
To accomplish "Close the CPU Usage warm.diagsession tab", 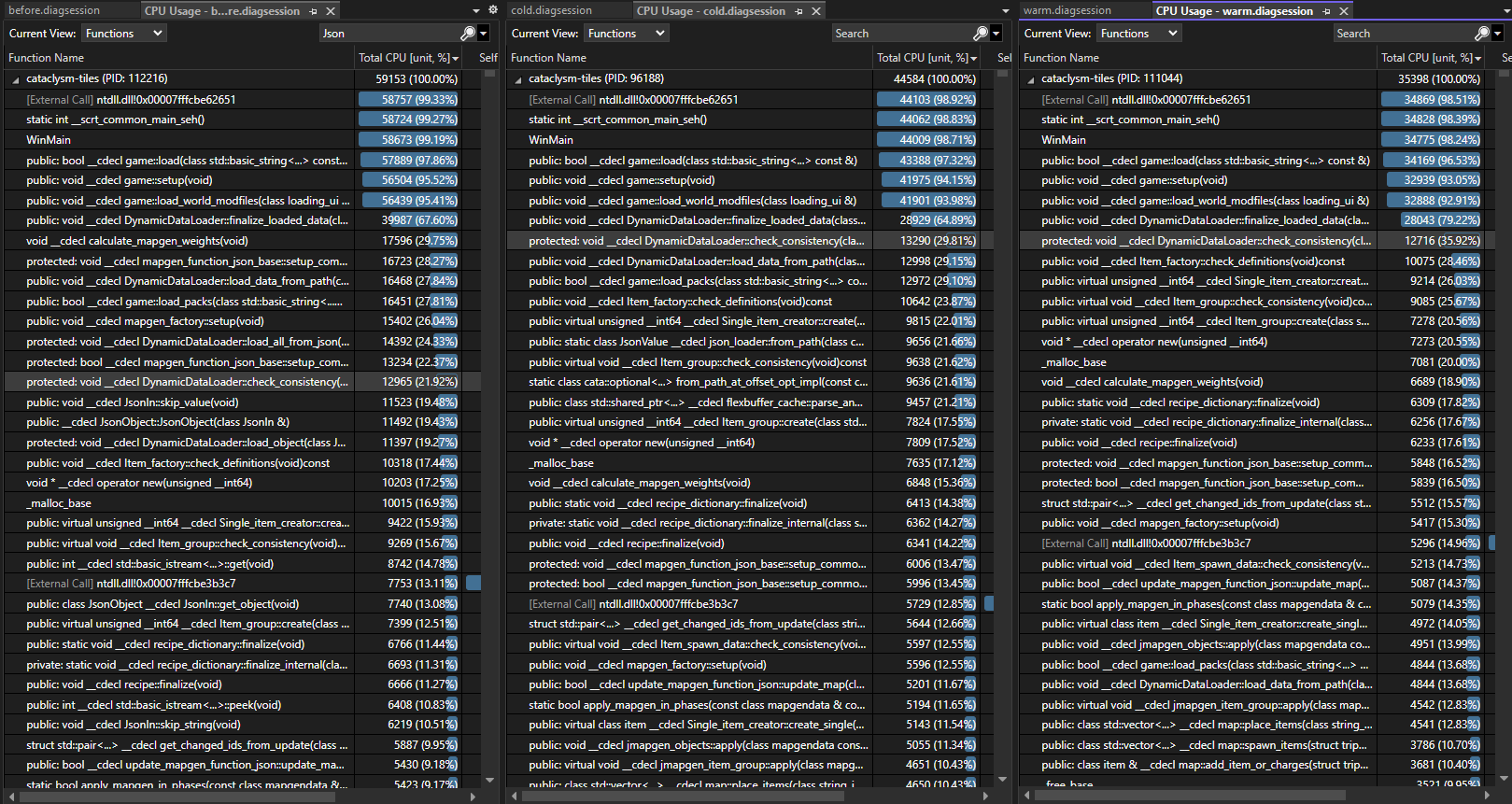I will click(x=1344, y=11).
